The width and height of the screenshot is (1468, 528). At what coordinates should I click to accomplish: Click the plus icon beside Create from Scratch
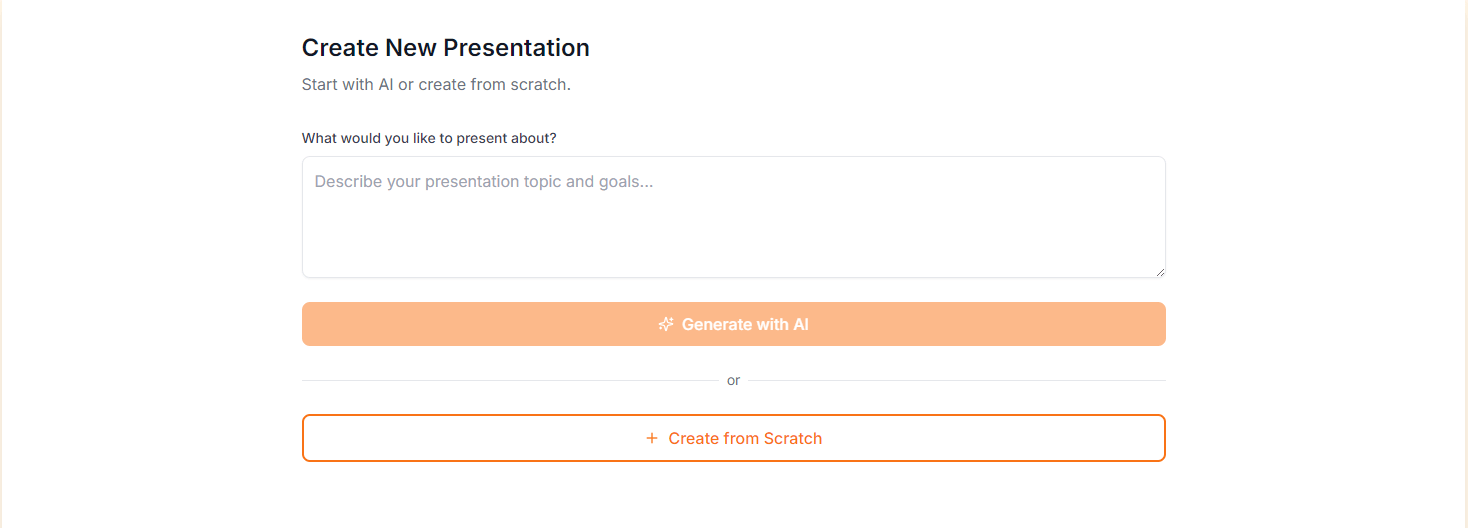tap(652, 438)
